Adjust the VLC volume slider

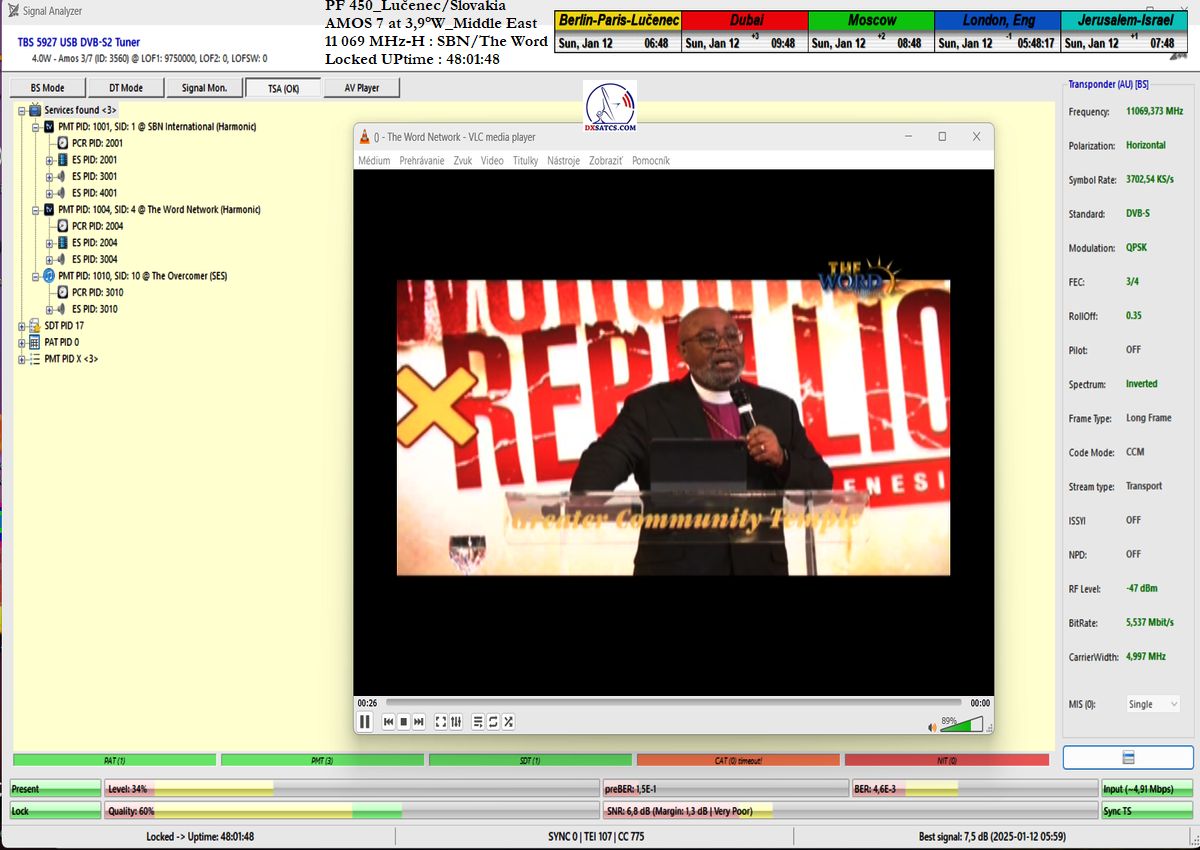tap(962, 724)
